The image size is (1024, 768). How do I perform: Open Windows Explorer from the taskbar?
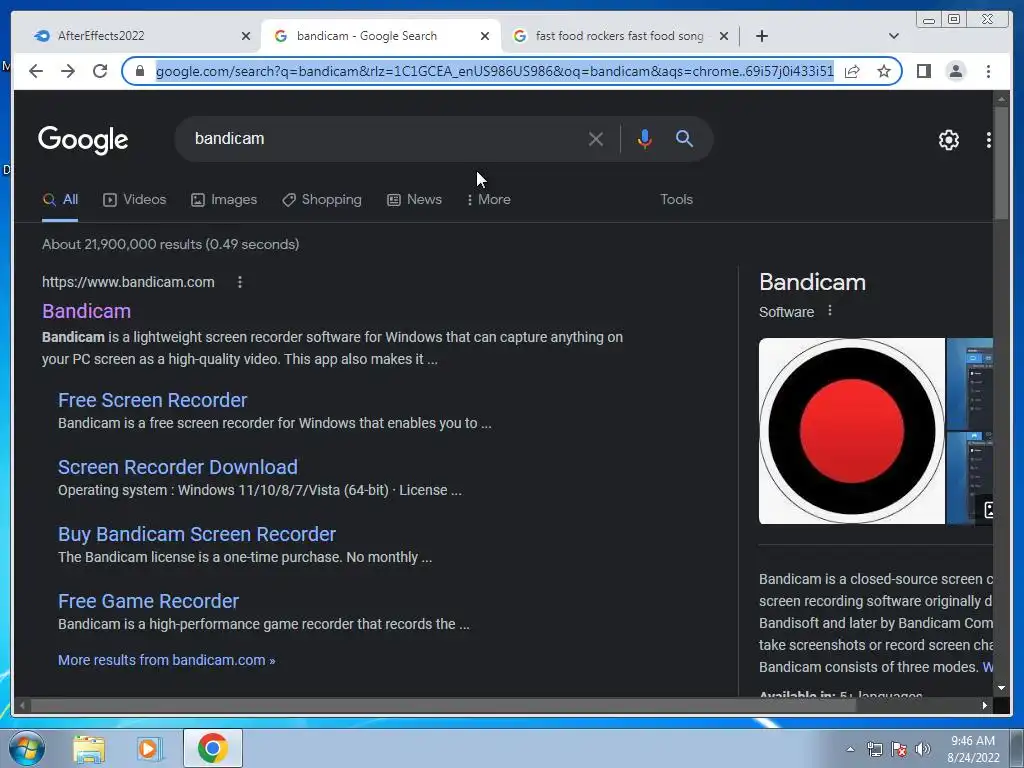point(89,748)
